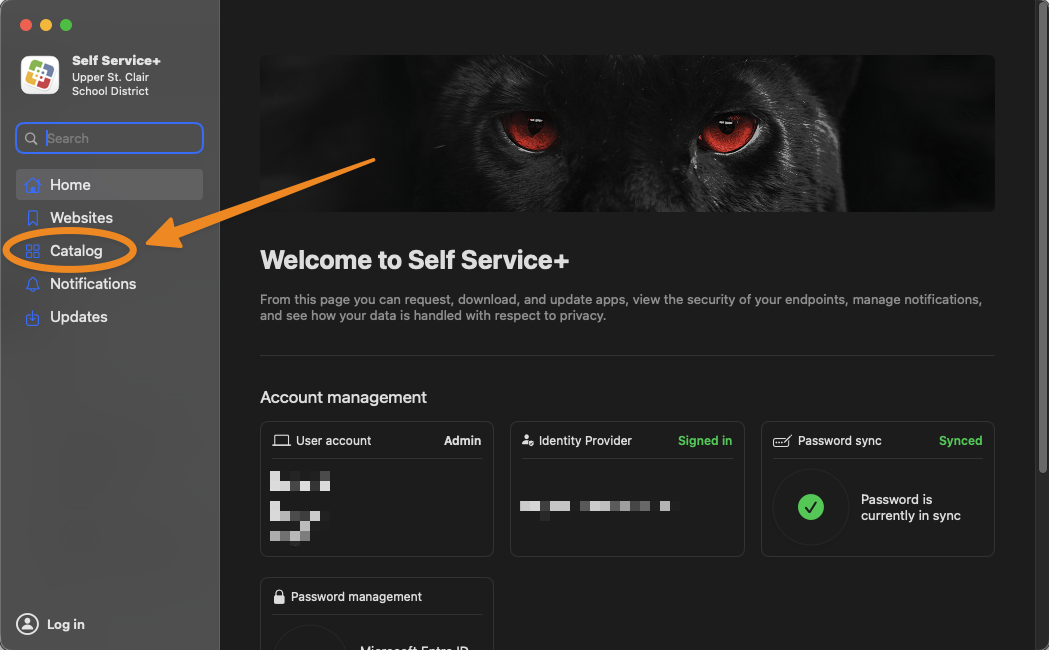Click the Password management lock icon

point(279,597)
